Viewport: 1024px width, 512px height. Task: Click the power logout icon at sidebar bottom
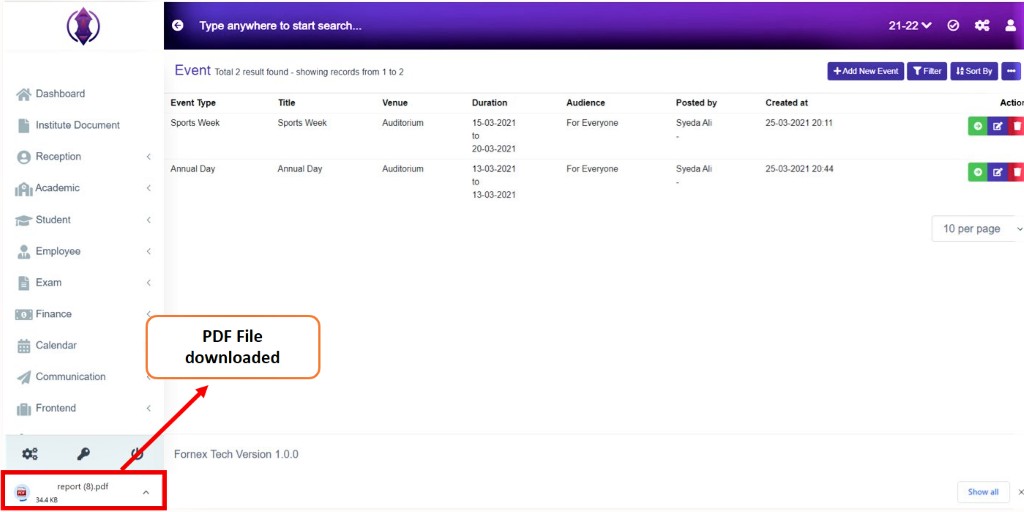pos(136,454)
